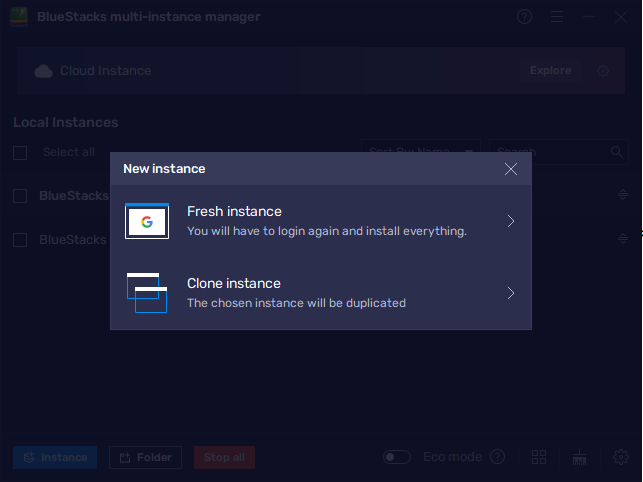The width and height of the screenshot is (643, 482).
Task: Click the Fresh instance Google icon
Action: click(x=146, y=221)
